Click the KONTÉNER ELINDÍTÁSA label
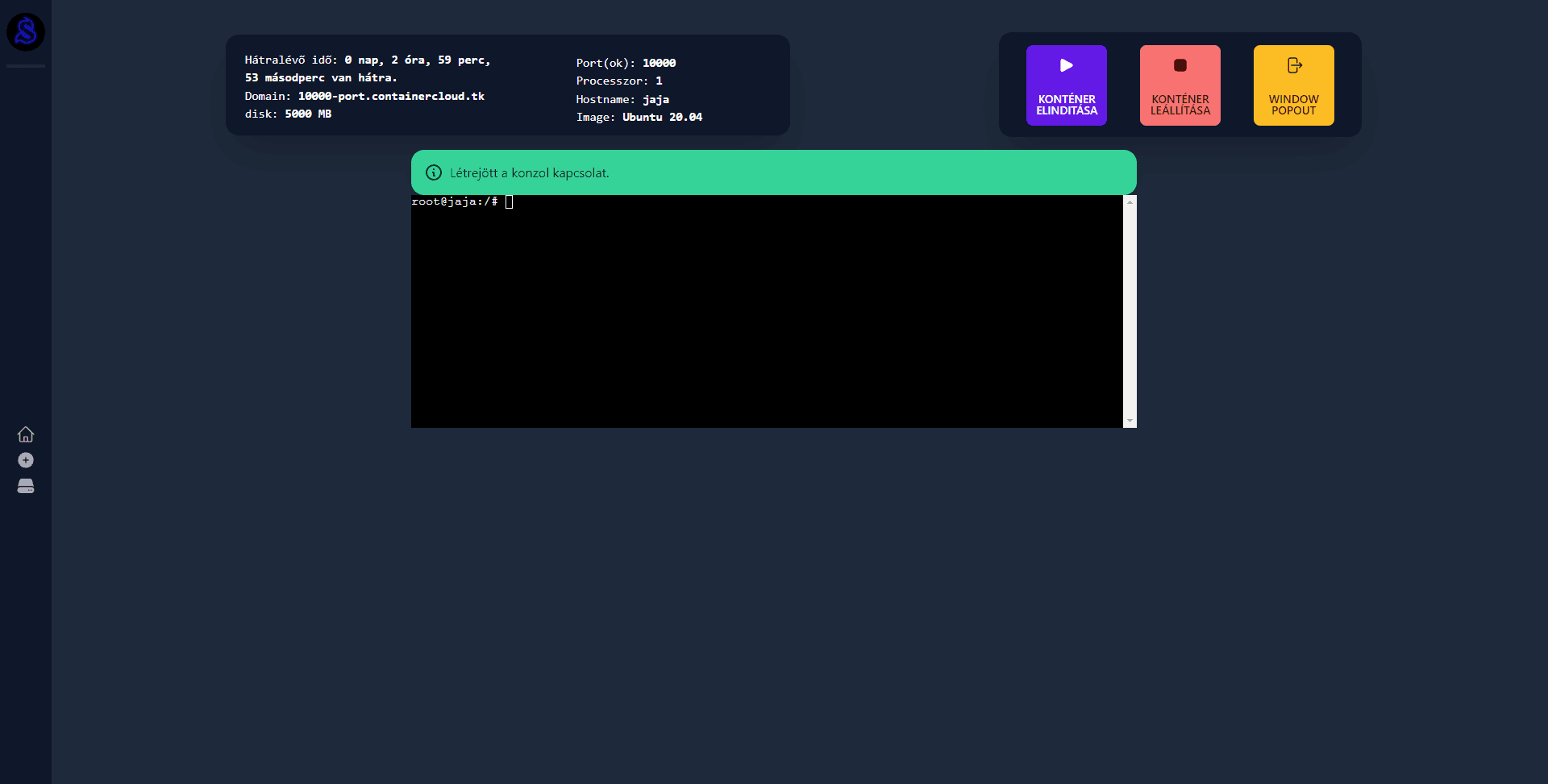Screen dimensions: 1548x784 tap(1066, 105)
